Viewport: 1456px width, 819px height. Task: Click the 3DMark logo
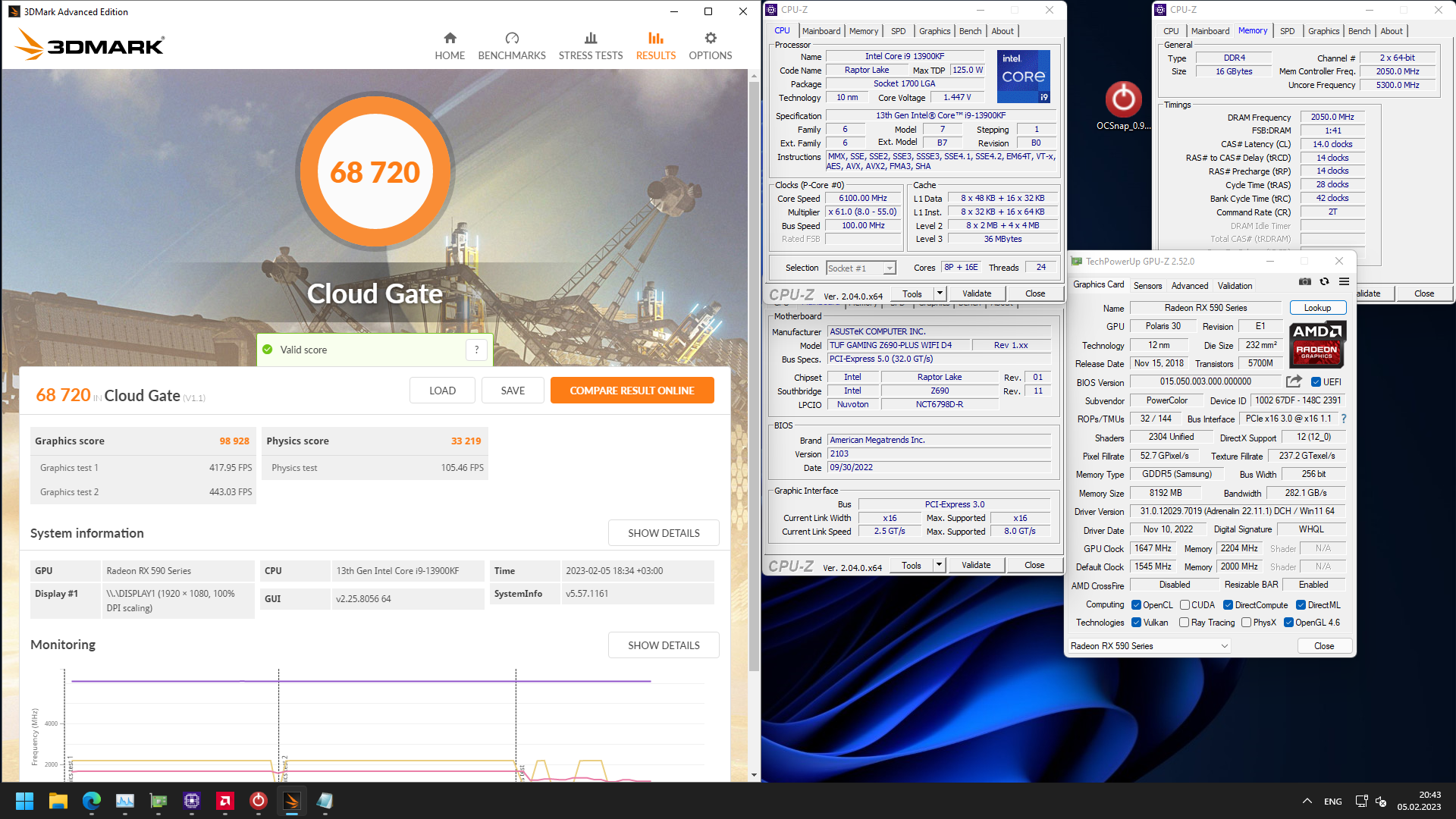click(x=89, y=45)
